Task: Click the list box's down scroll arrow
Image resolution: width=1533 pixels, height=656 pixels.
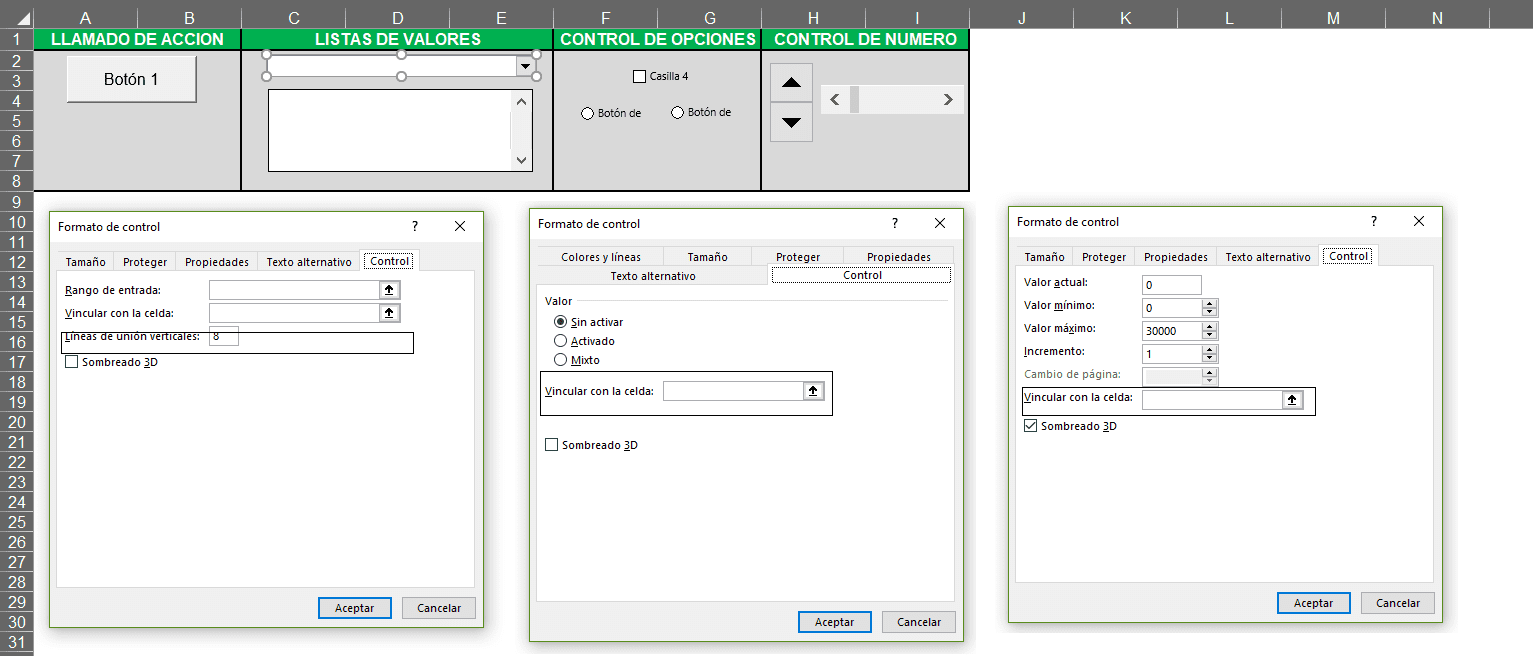Action: [521, 160]
